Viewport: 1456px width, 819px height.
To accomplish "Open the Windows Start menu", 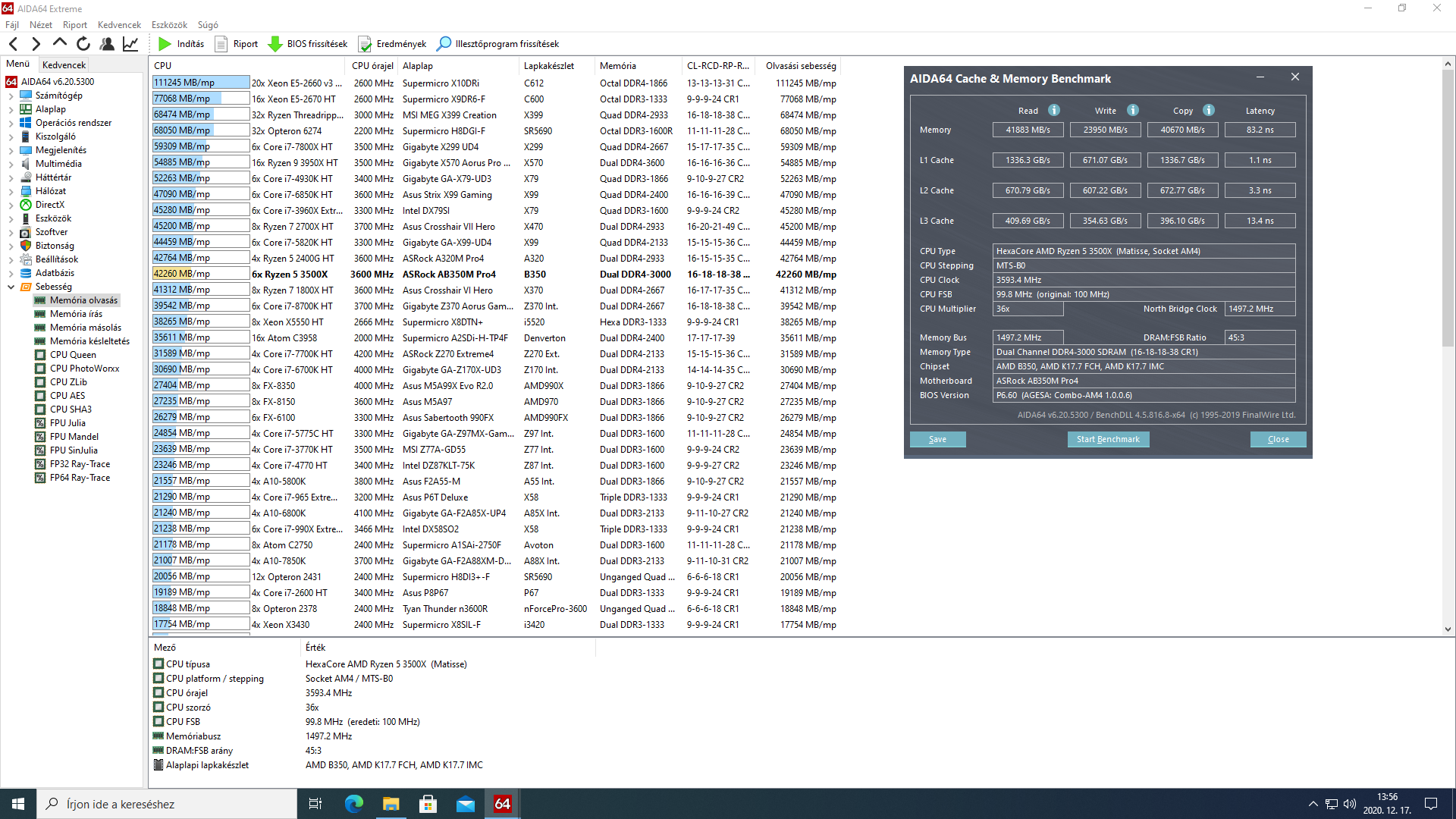I will click(x=18, y=804).
